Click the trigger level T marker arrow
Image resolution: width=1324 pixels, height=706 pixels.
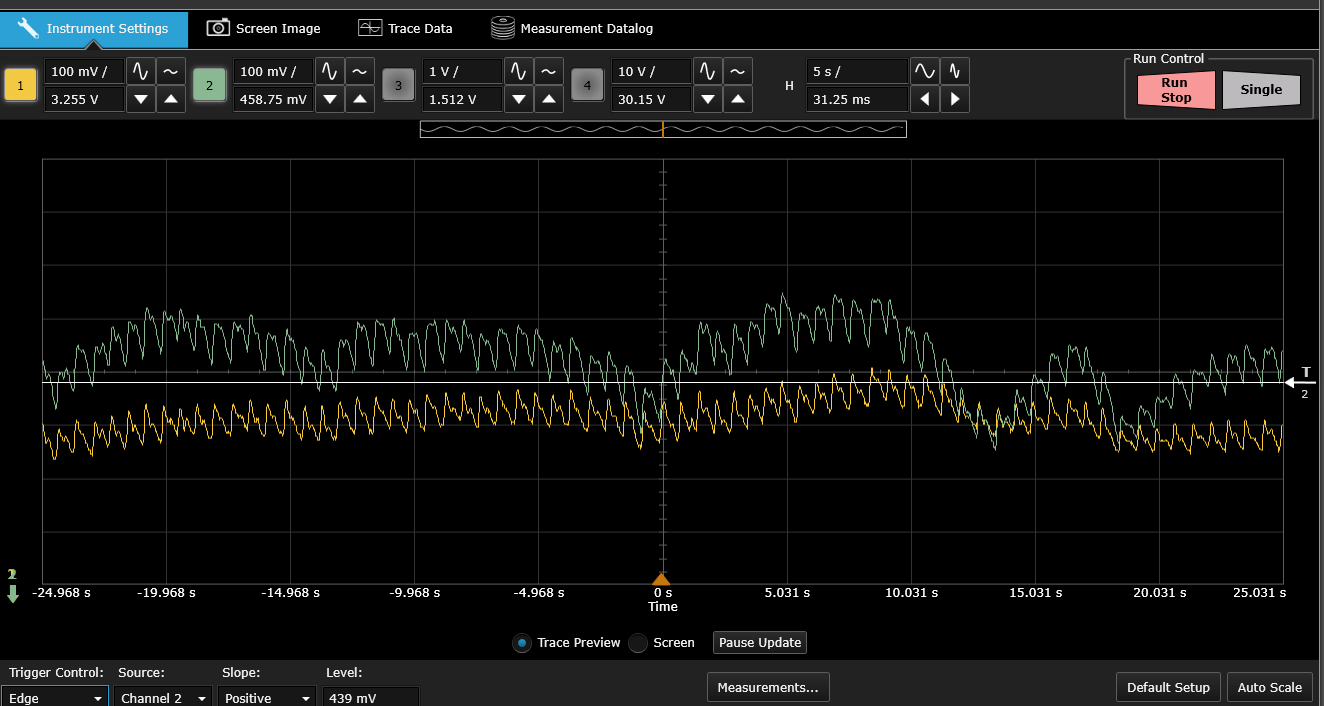pos(1300,381)
